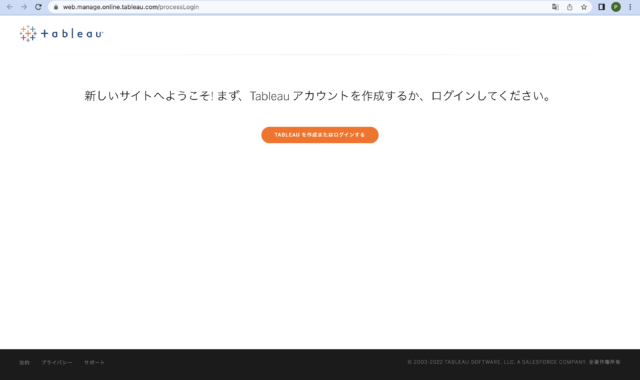Click the lock icon in the address bar

click(56, 7)
